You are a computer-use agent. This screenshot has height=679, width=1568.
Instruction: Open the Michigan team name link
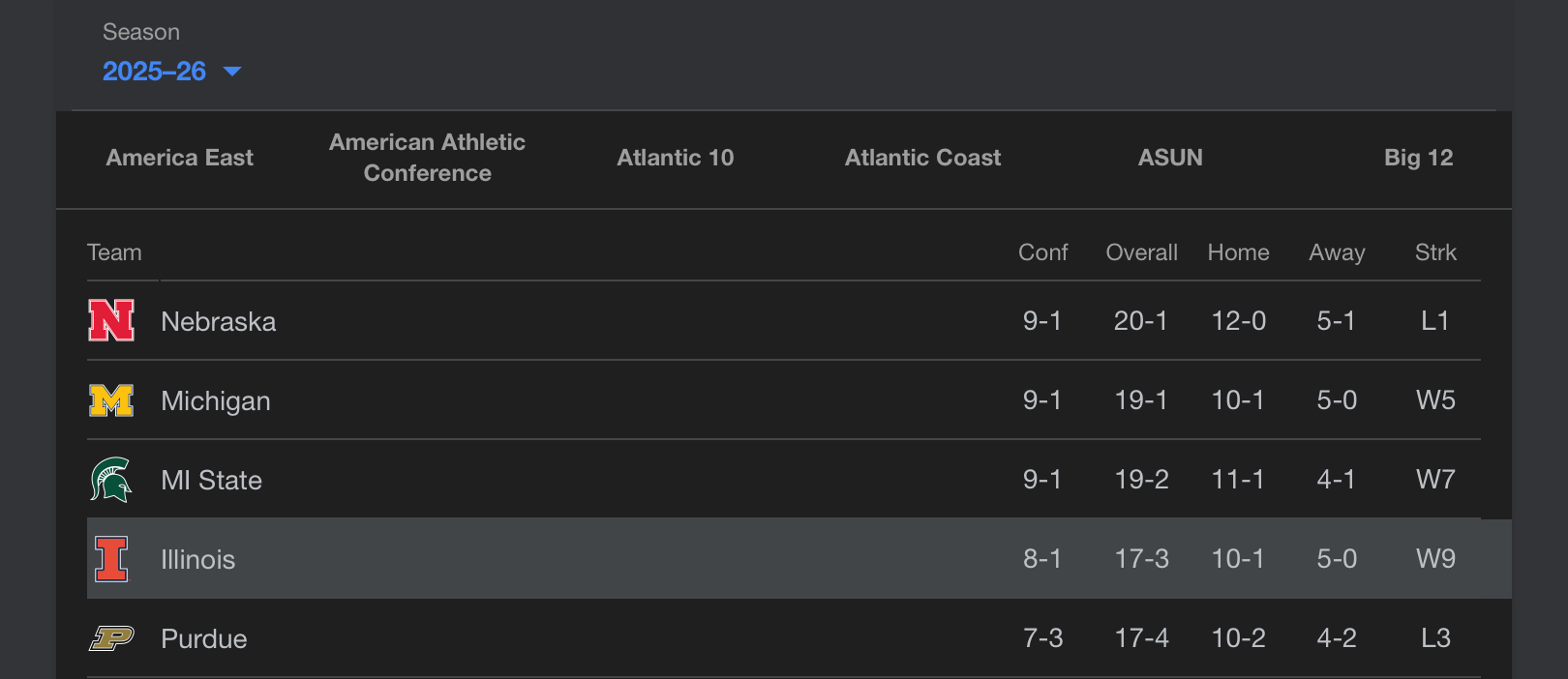(216, 400)
